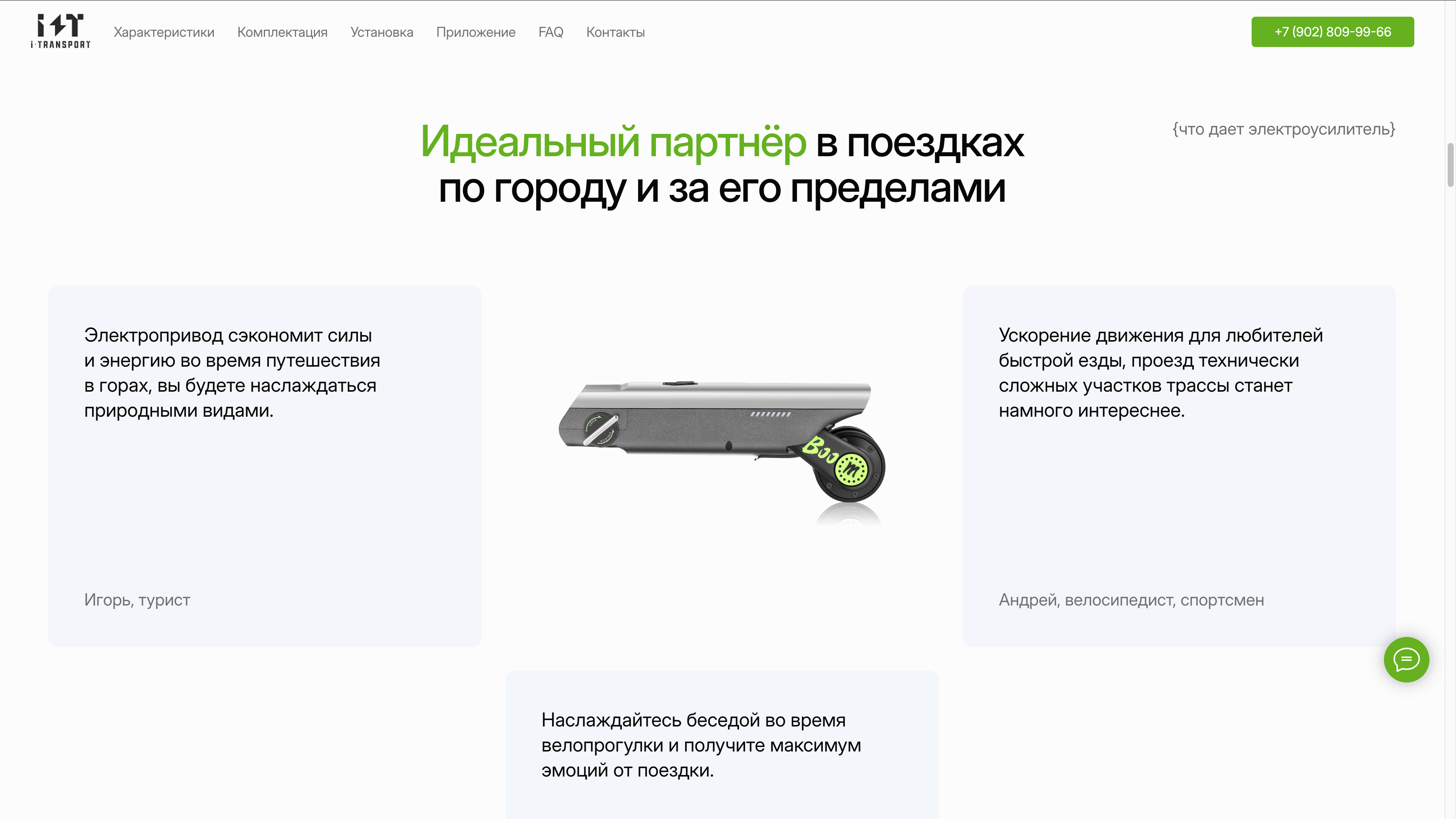Open the Комплектация menu item

click(282, 32)
